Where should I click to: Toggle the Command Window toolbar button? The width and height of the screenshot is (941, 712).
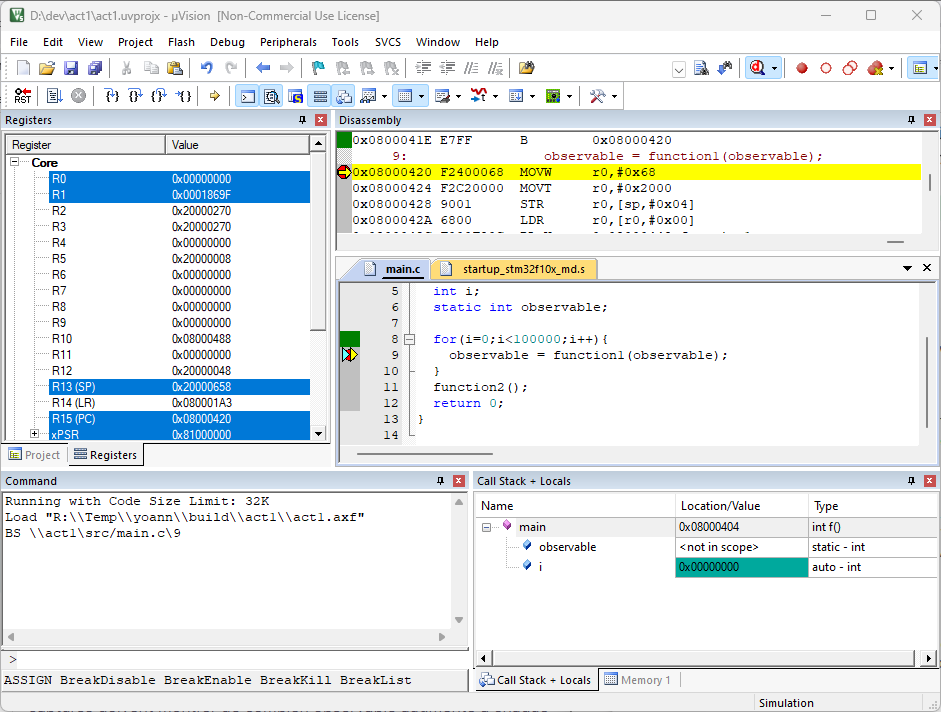pos(246,96)
